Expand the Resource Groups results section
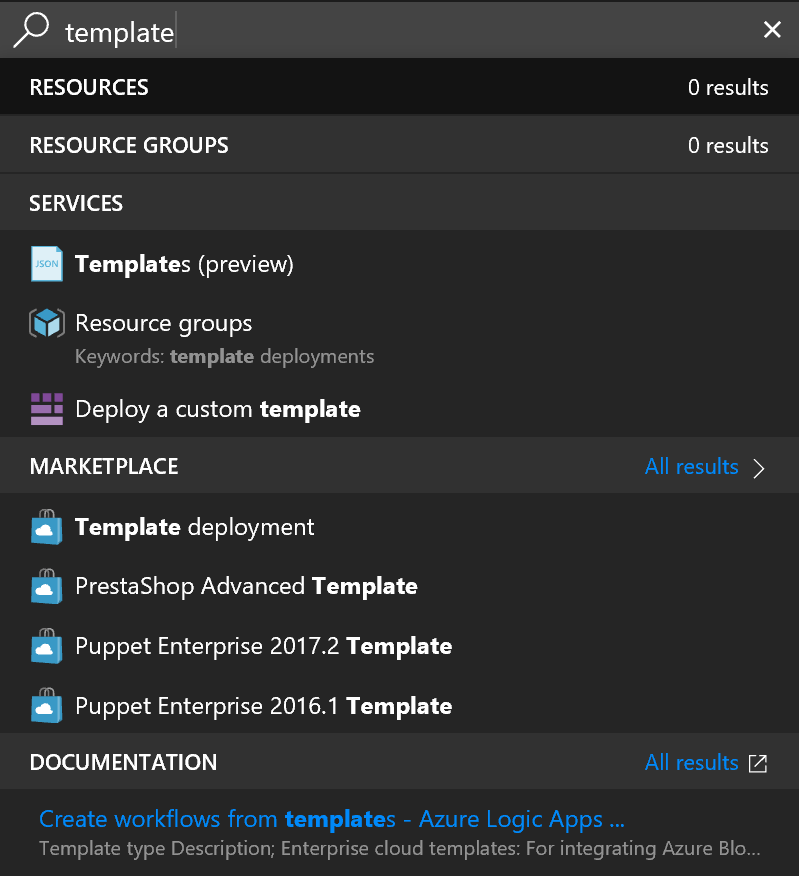This screenshot has width=799, height=876. click(128, 145)
